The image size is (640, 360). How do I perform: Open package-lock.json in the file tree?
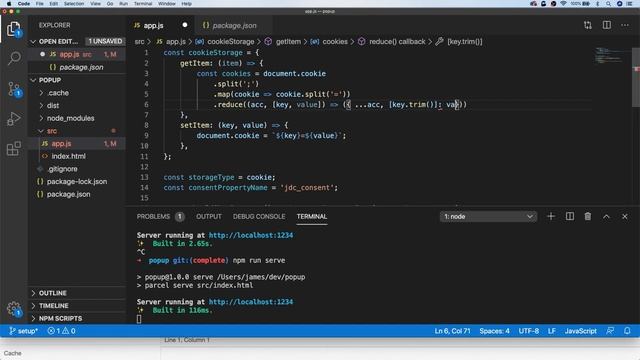click(77, 182)
